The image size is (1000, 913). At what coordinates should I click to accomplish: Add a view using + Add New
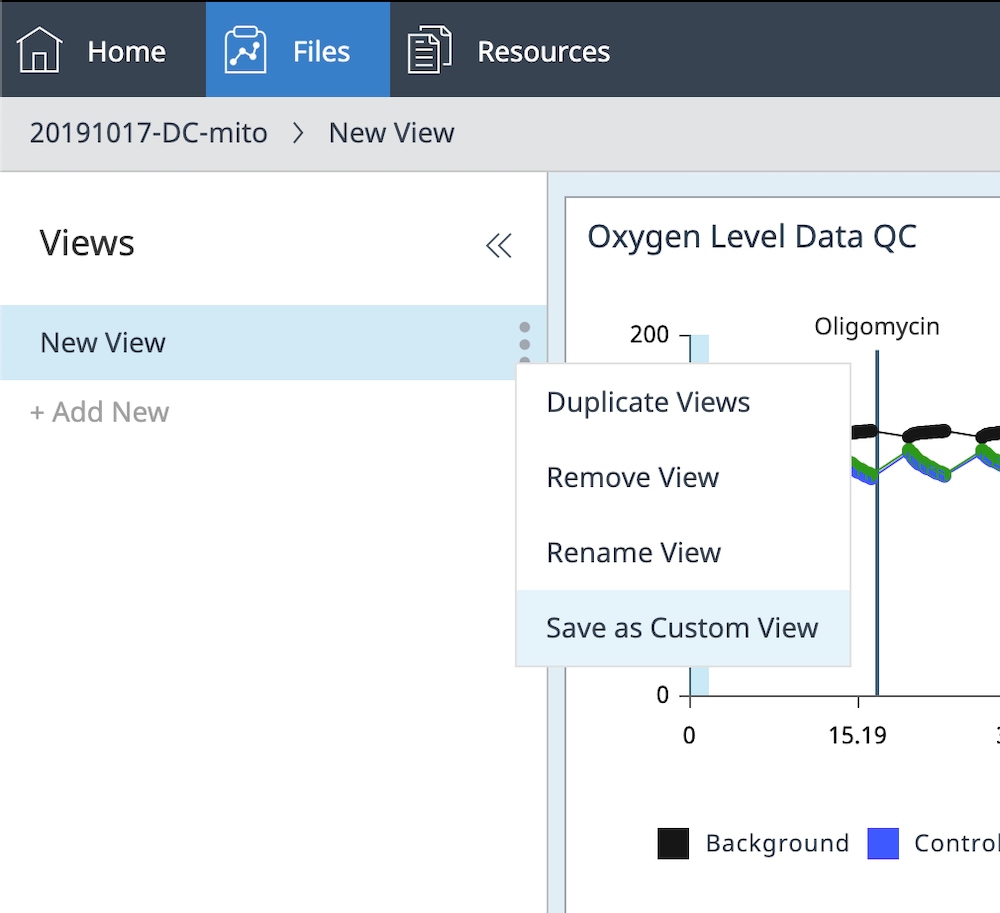(x=100, y=412)
